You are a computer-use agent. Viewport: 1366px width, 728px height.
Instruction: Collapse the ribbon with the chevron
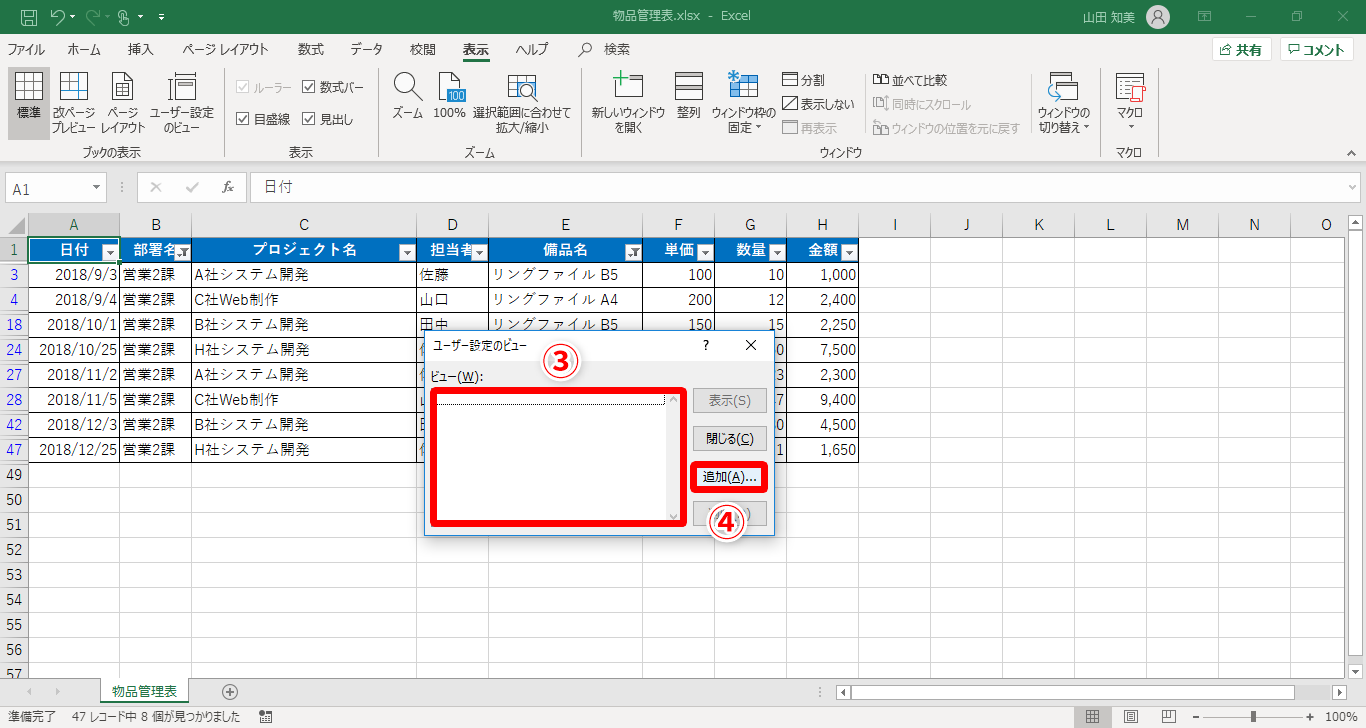click(x=1352, y=153)
